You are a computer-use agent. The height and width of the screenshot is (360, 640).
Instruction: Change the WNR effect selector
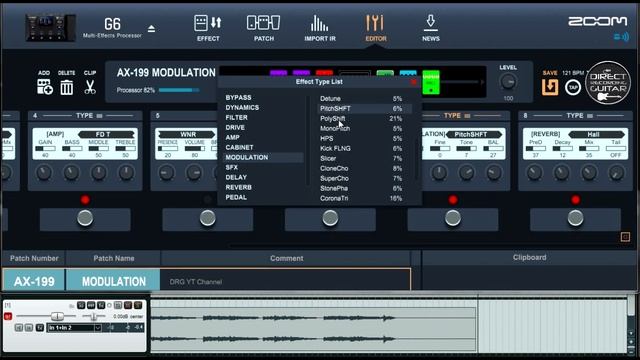(187, 134)
